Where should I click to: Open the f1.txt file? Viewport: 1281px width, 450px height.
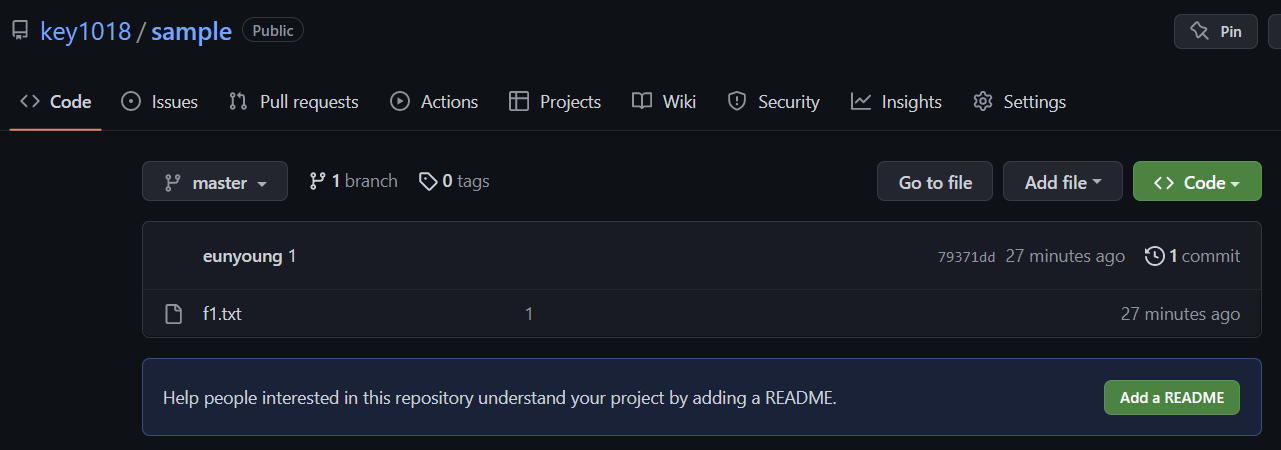[x=222, y=314]
